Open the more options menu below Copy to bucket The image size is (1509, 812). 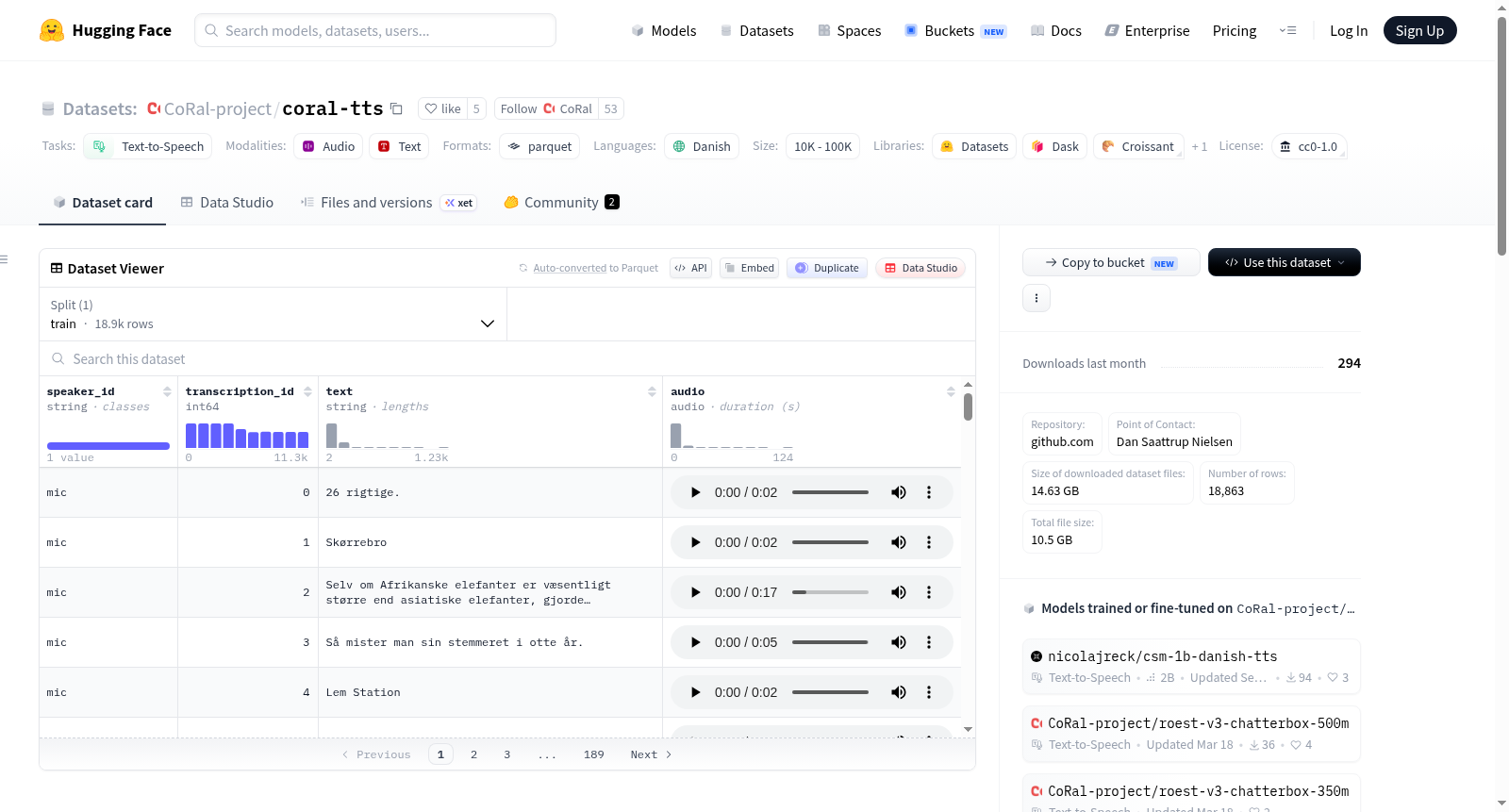coord(1036,298)
